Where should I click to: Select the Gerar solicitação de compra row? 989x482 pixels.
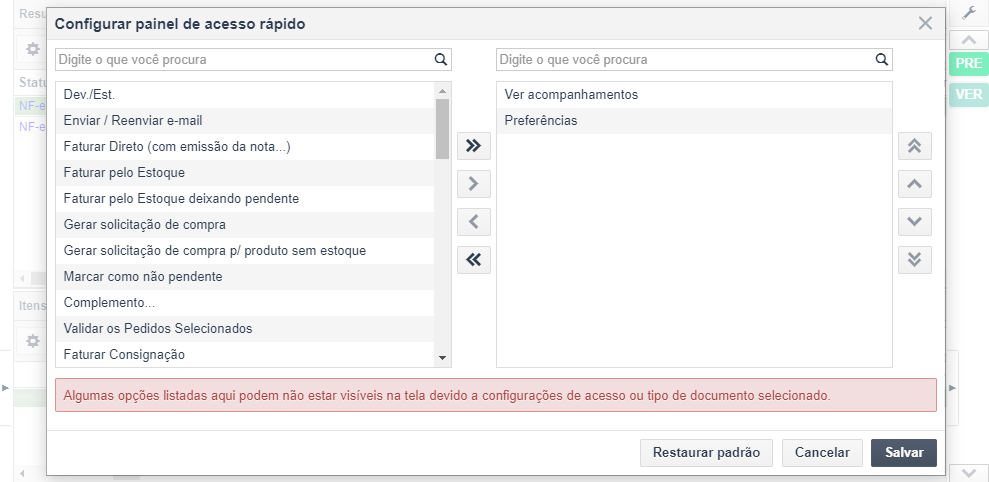245,225
